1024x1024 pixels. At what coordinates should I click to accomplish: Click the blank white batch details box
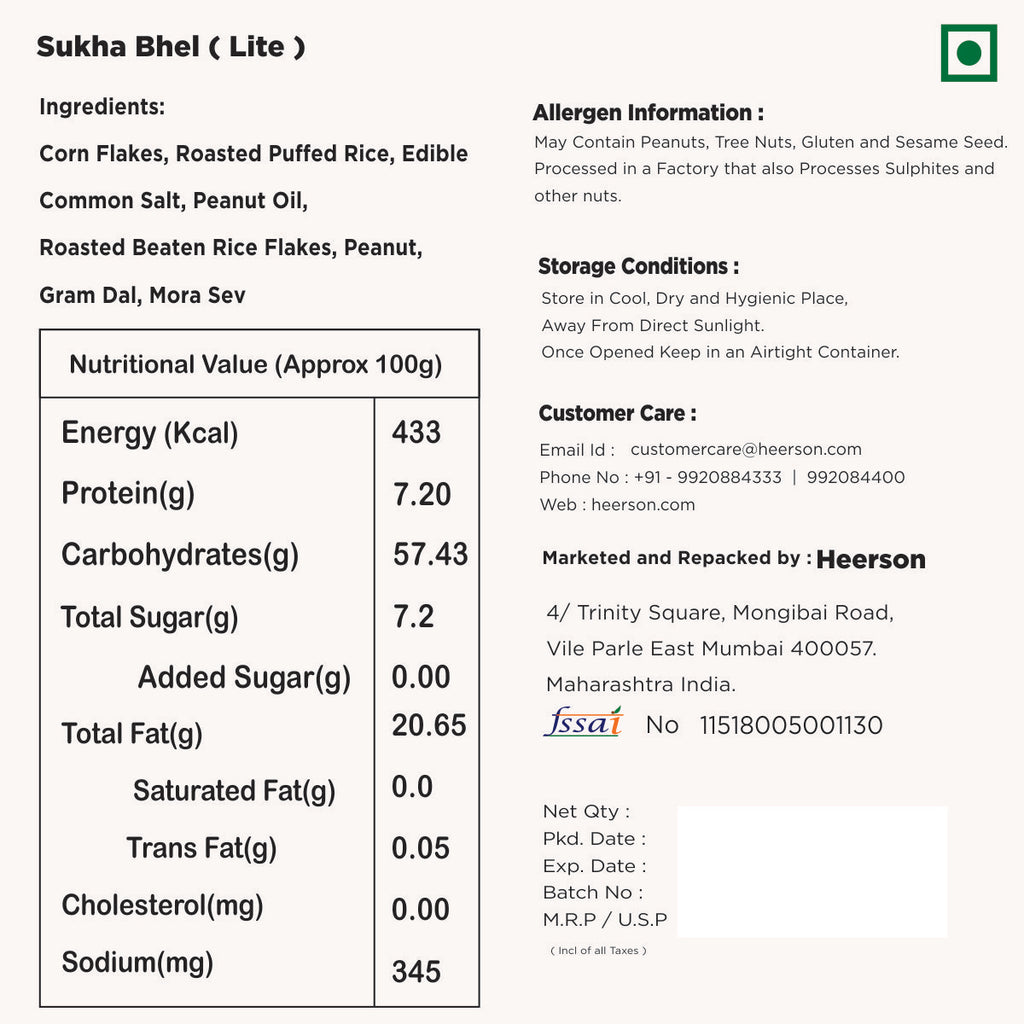coord(812,871)
